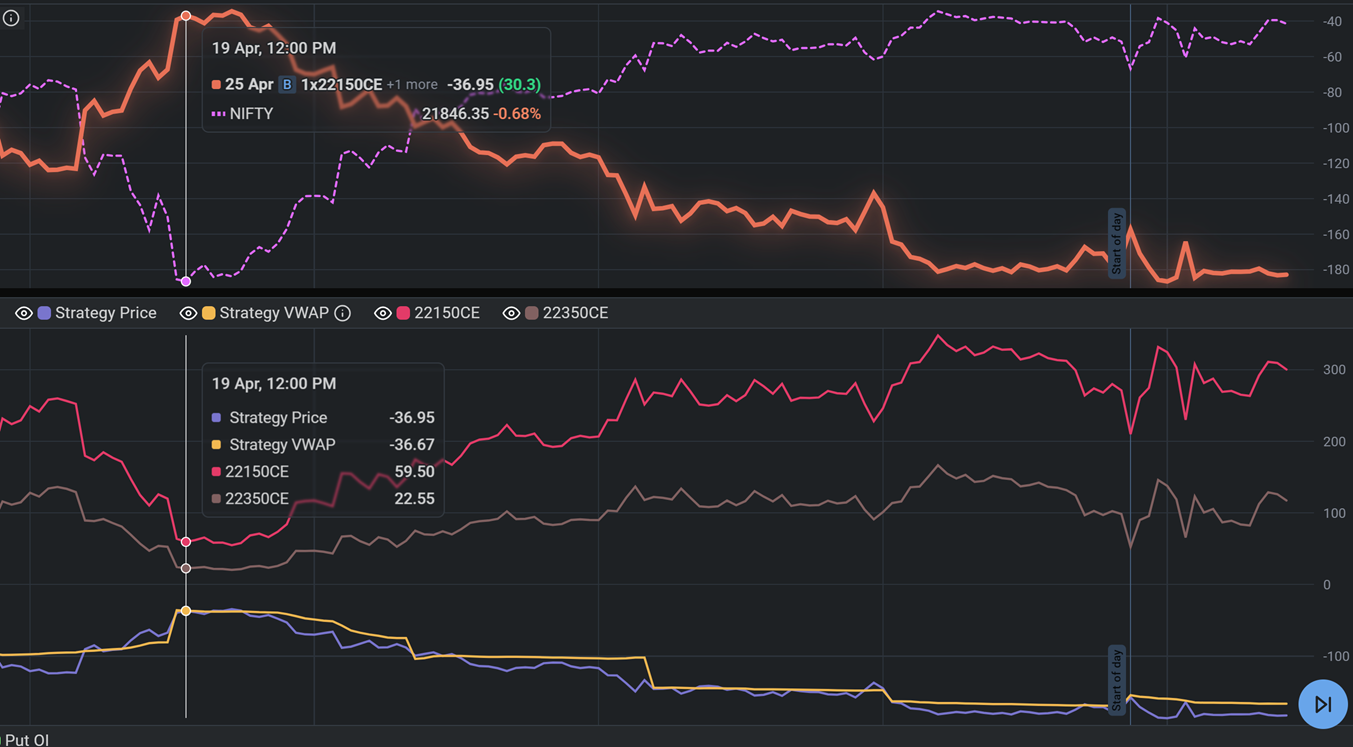Select the Strategy Price legend label
The height and width of the screenshot is (747, 1353).
coord(105,313)
